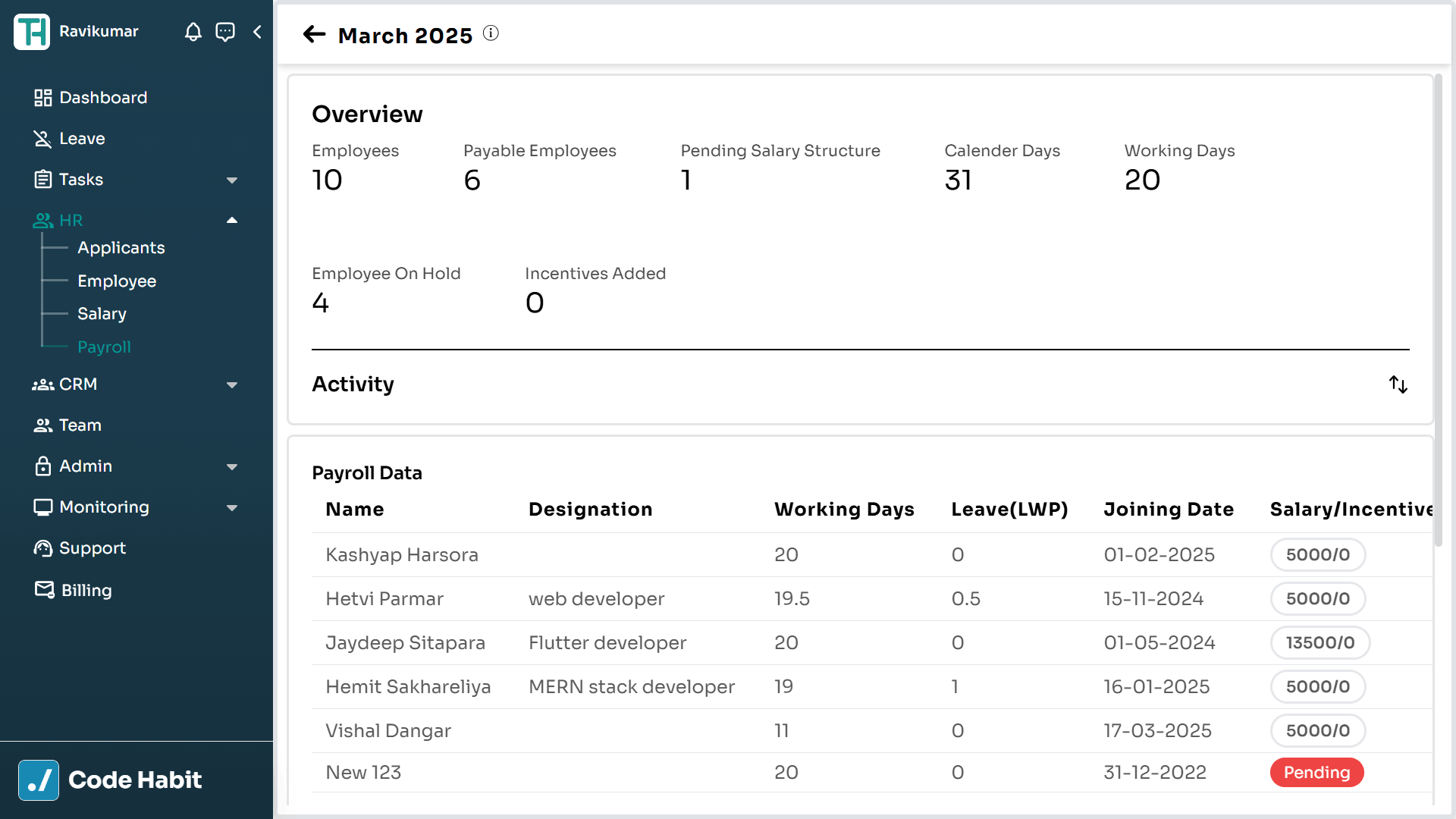Screen dimensions: 1456x819
Task: Click Hemit Sakhareliya's 5000/0 salary pill
Action: 1318,687
